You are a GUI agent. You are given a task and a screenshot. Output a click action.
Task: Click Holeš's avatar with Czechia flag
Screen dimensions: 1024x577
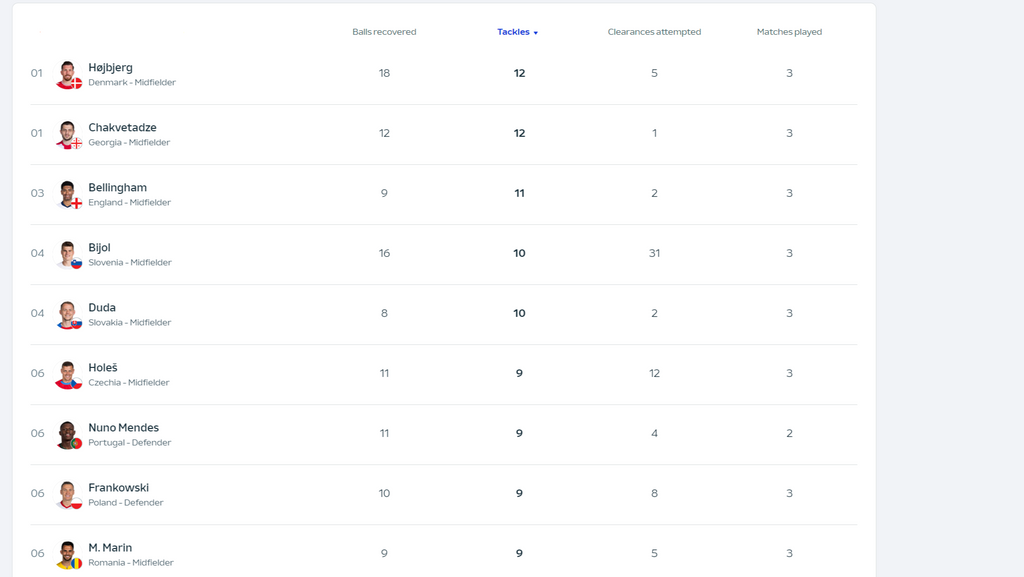point(68,375)
